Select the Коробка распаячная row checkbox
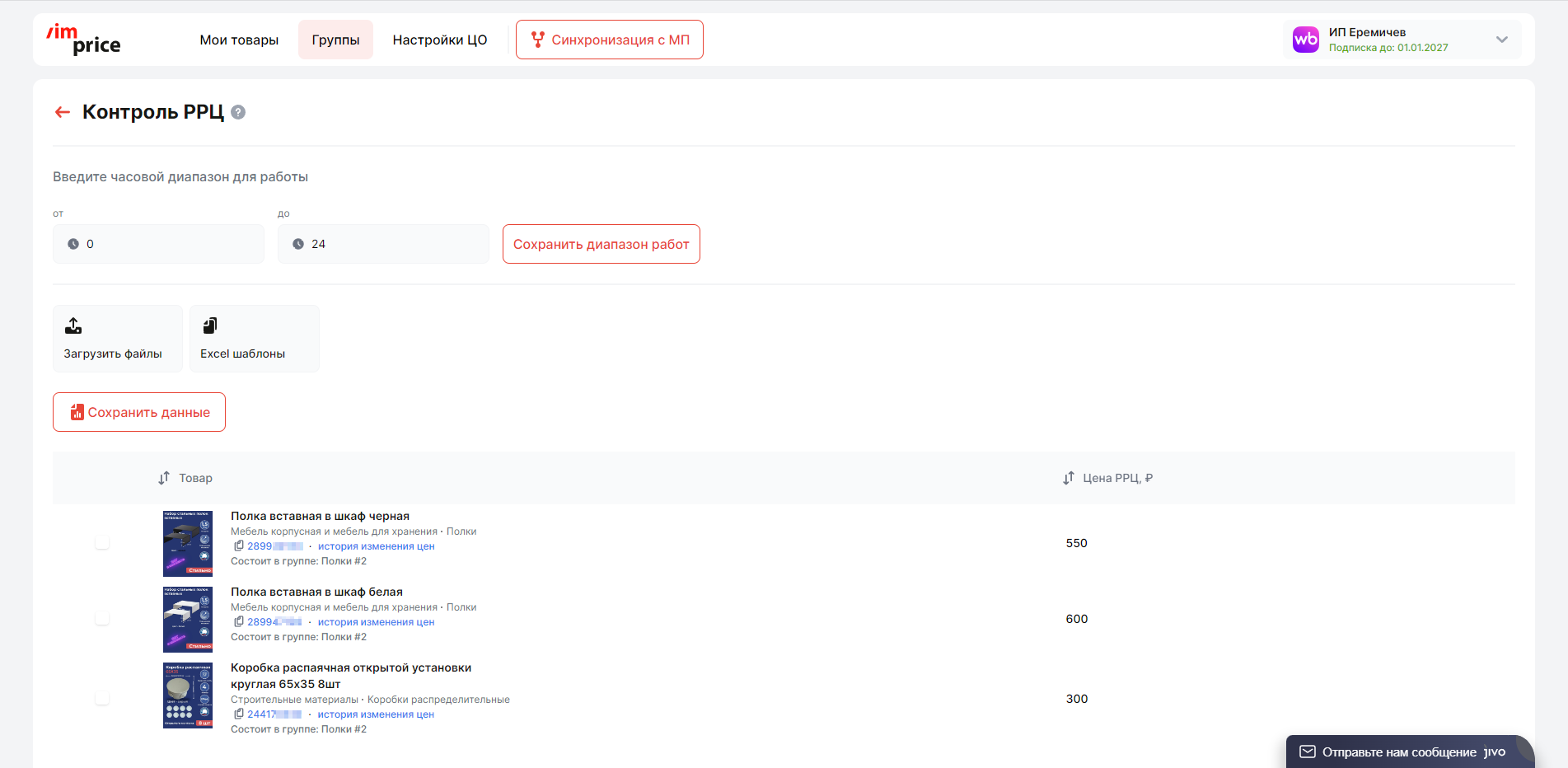 point(102,698)
